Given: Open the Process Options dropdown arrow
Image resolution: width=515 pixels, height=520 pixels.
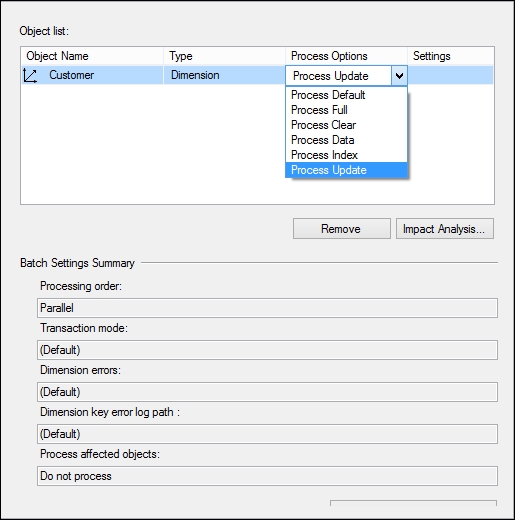Looking at the screenshot, I should pyautogui.click(x=399, y=76).
